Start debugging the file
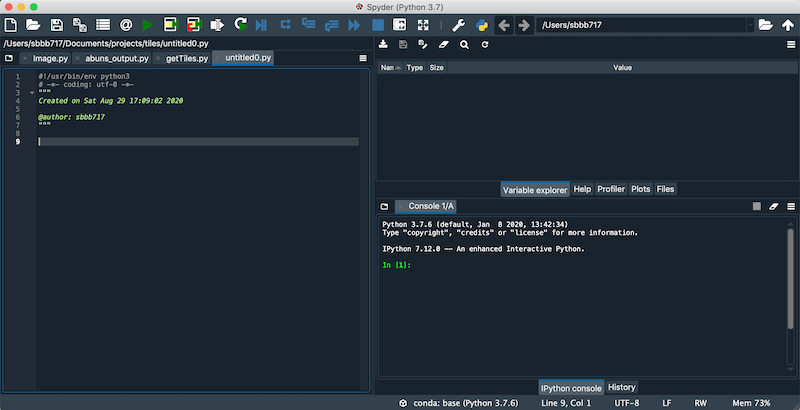This screenshot has width=800, height=410. click(261, 24)
